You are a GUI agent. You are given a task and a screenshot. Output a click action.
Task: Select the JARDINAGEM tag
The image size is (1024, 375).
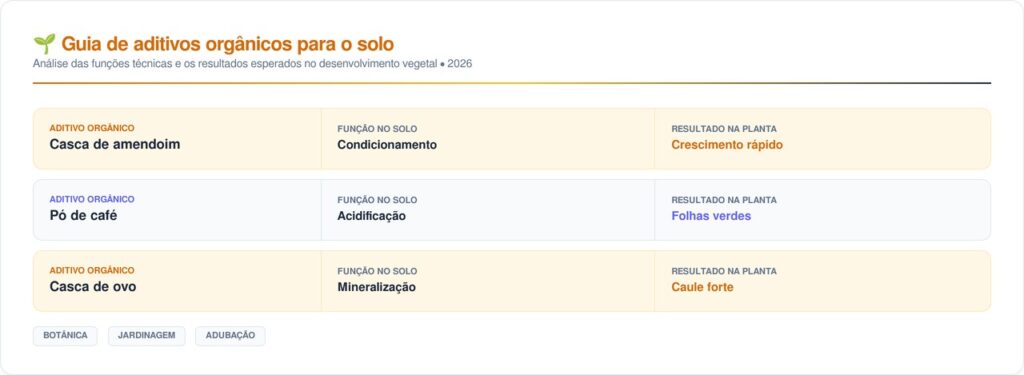click(x=146, y=336)
